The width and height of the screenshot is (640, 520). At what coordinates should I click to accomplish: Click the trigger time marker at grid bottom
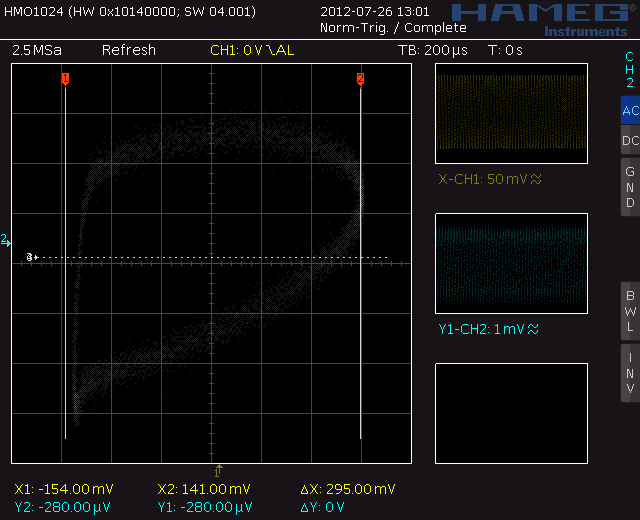coord(218,469)
